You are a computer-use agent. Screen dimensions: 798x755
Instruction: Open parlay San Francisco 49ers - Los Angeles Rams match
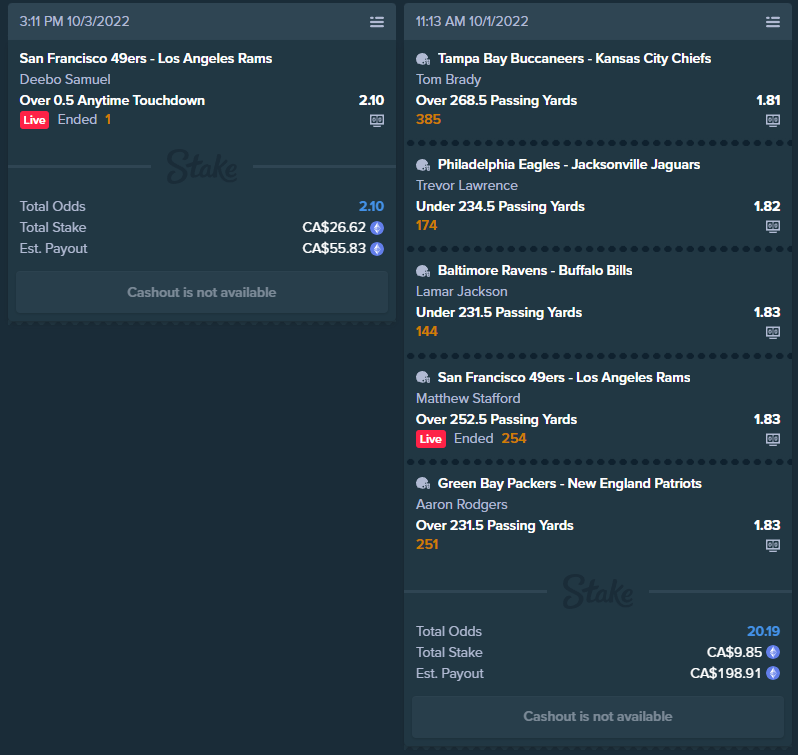[x=564, y=378]
